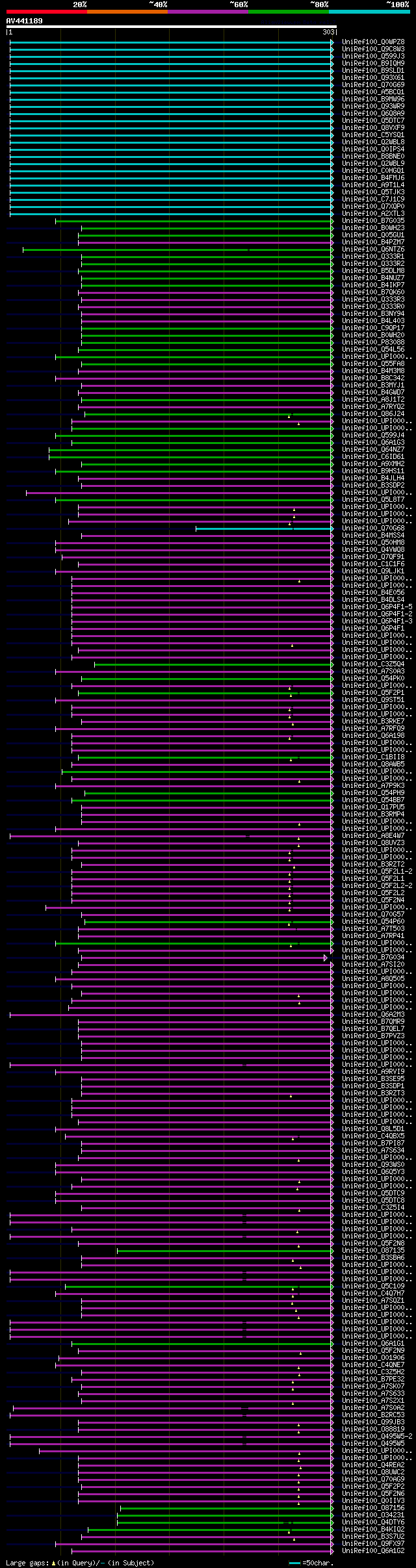Select label UniRef100_Q7QG68
Viewport: 416px width, 1568px height.
tap(373, 528)
